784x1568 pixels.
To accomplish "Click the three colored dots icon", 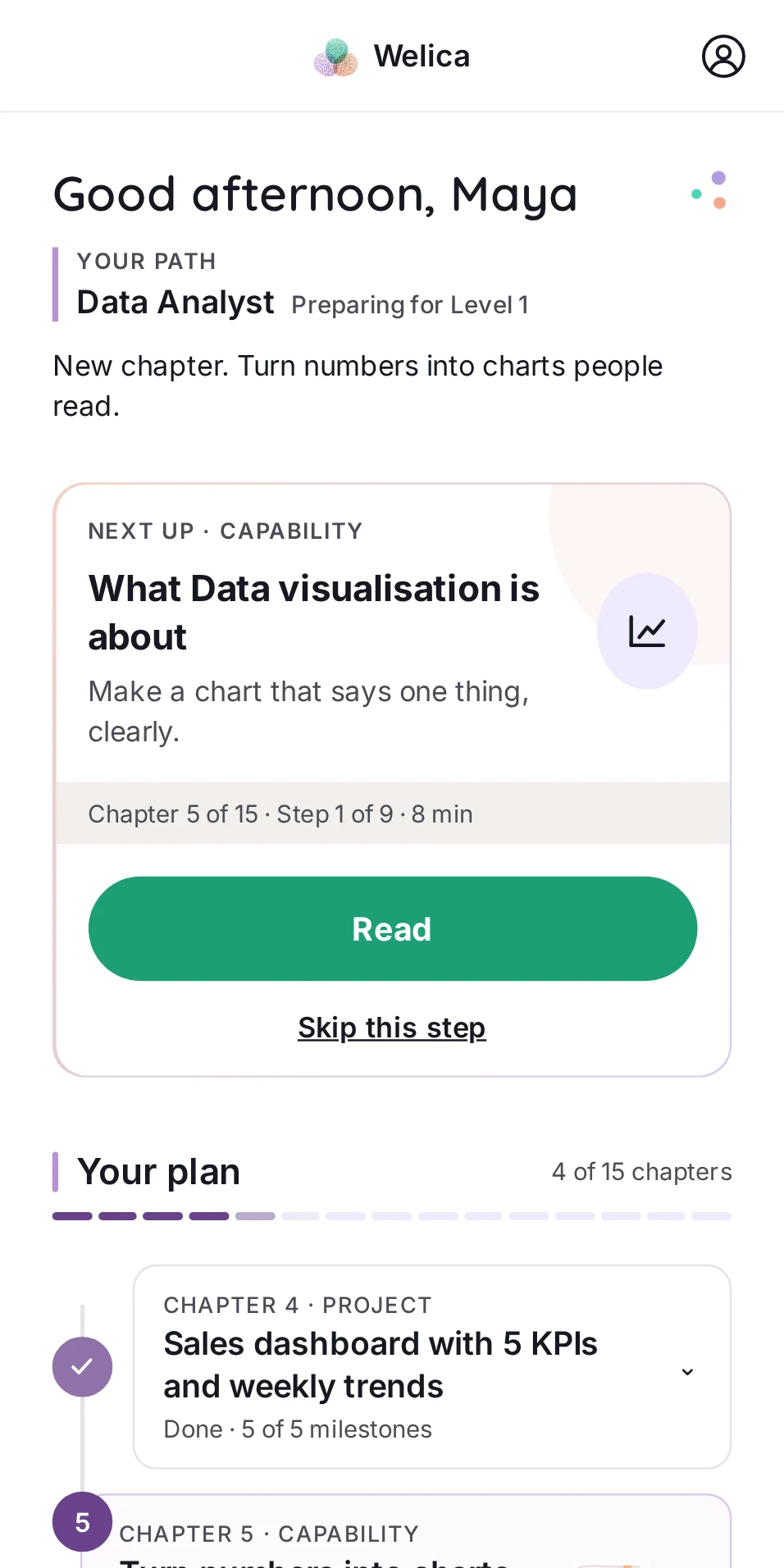I will [710, 190].
